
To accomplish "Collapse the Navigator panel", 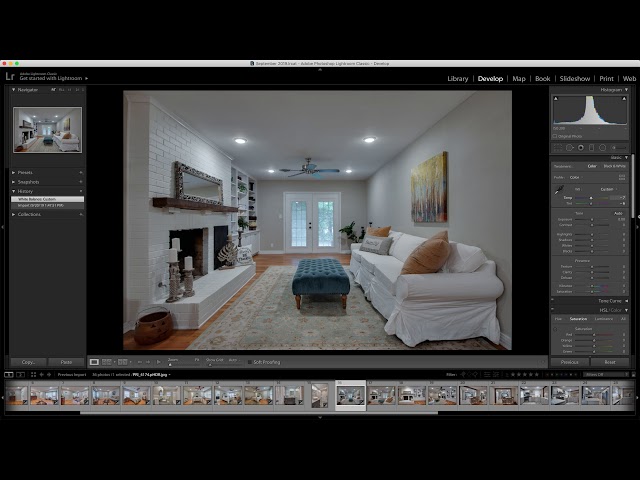I will point(13,90).
